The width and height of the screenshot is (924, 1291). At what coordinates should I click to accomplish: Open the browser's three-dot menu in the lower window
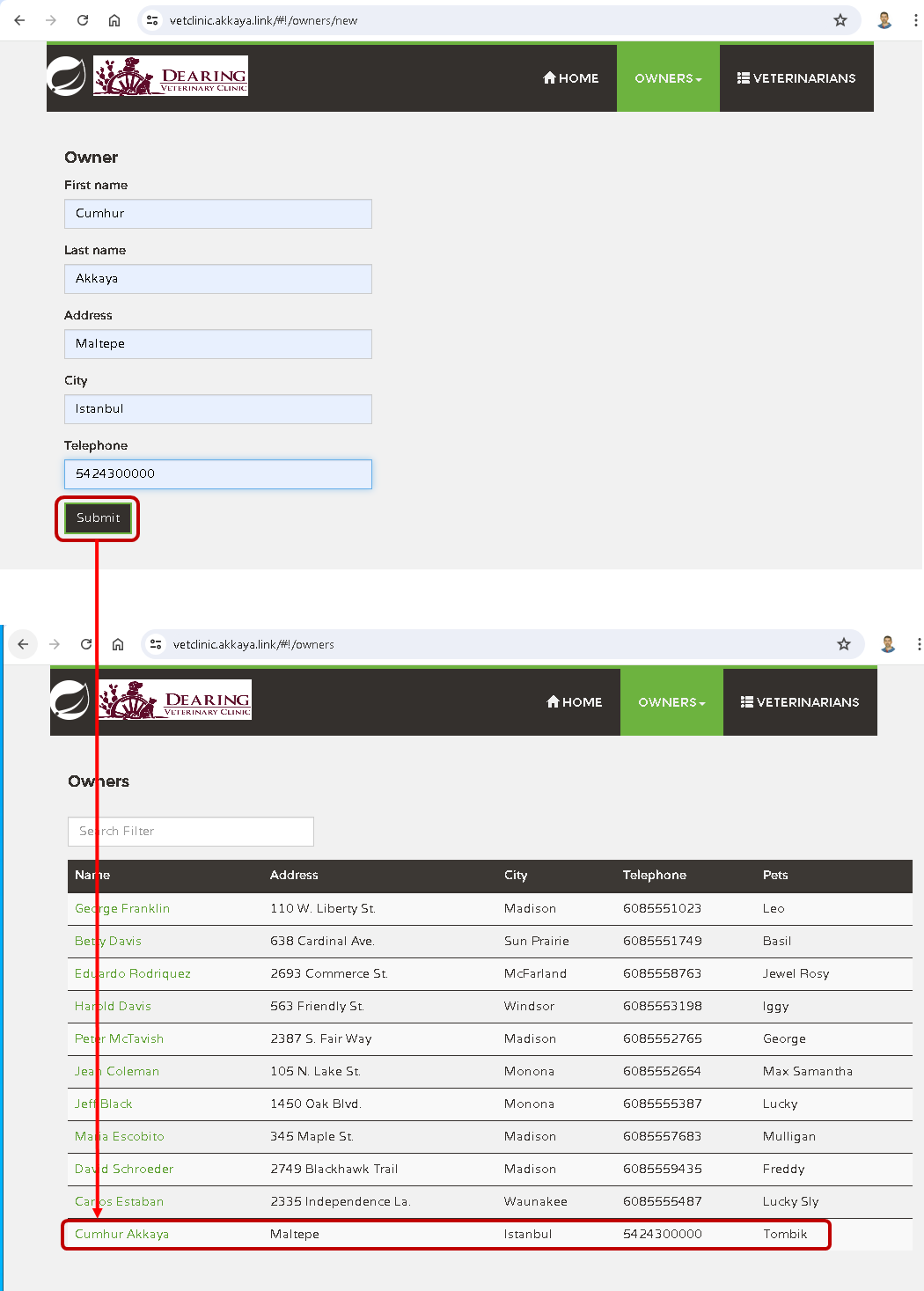918,644
